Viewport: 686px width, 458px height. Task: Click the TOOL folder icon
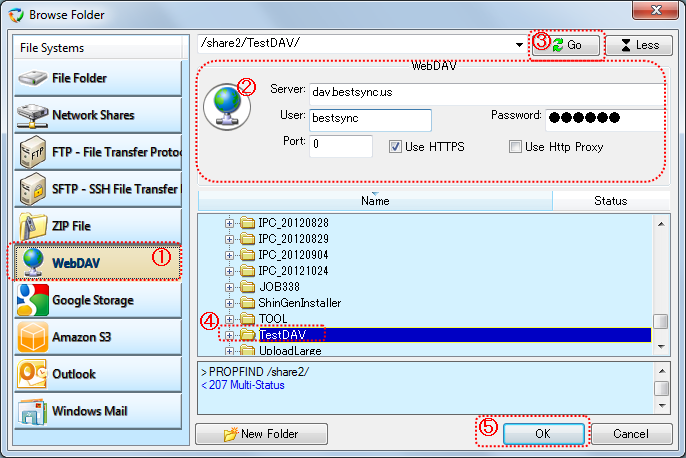coord(248,319)
